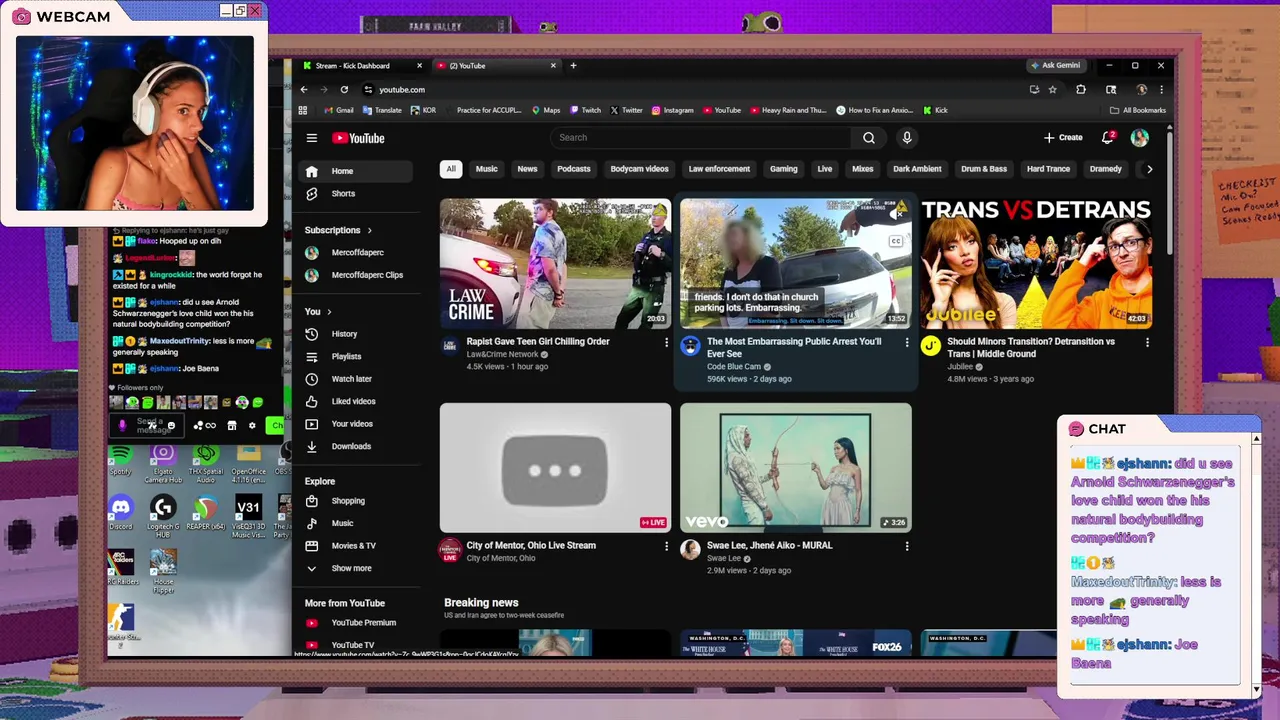Viewport: 1280px width, 720px height.
Task: Expand the Subscriptions section
Action: (339, 230)
